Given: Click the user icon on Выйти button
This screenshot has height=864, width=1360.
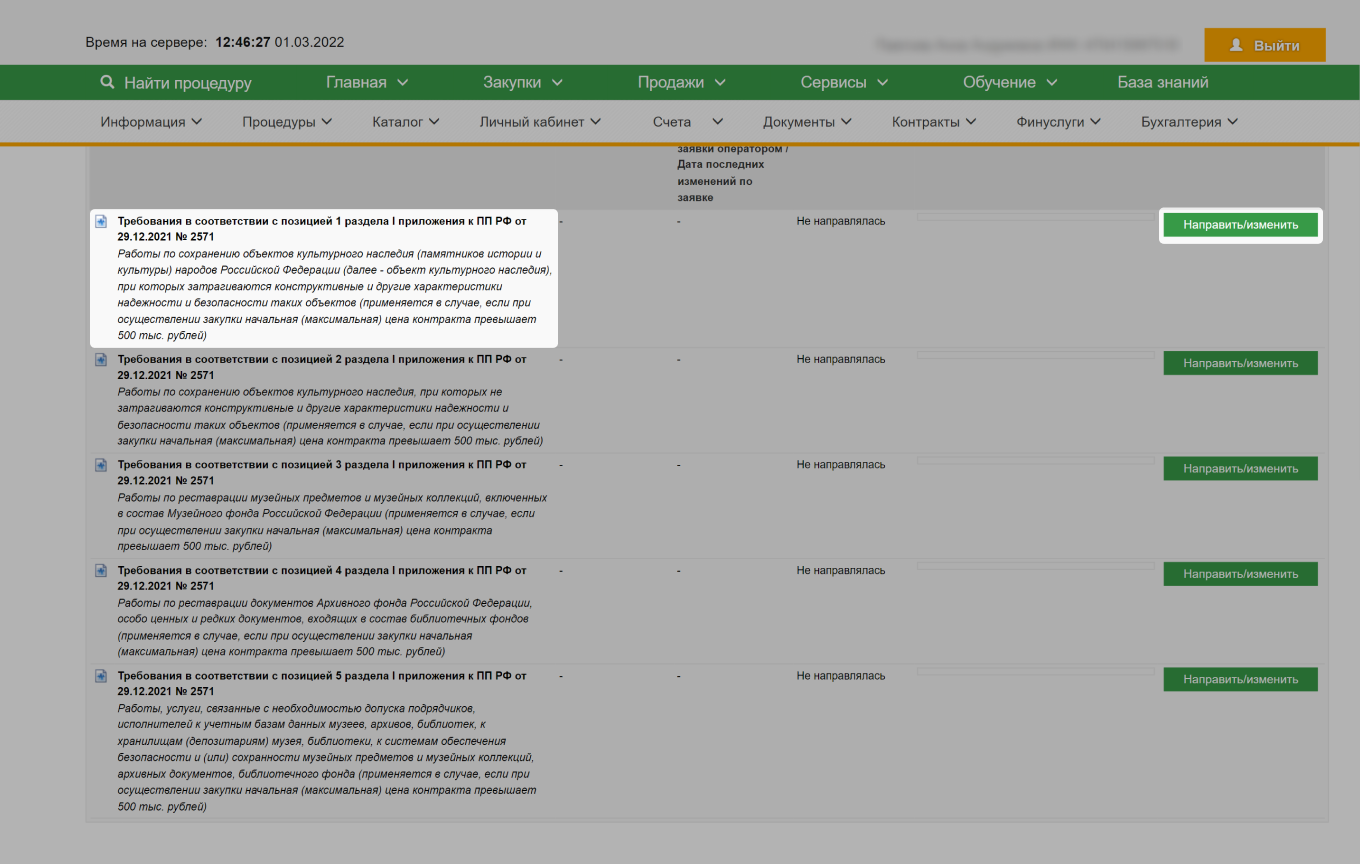Looking at the screenshot, I should [x=1236, y=46].
